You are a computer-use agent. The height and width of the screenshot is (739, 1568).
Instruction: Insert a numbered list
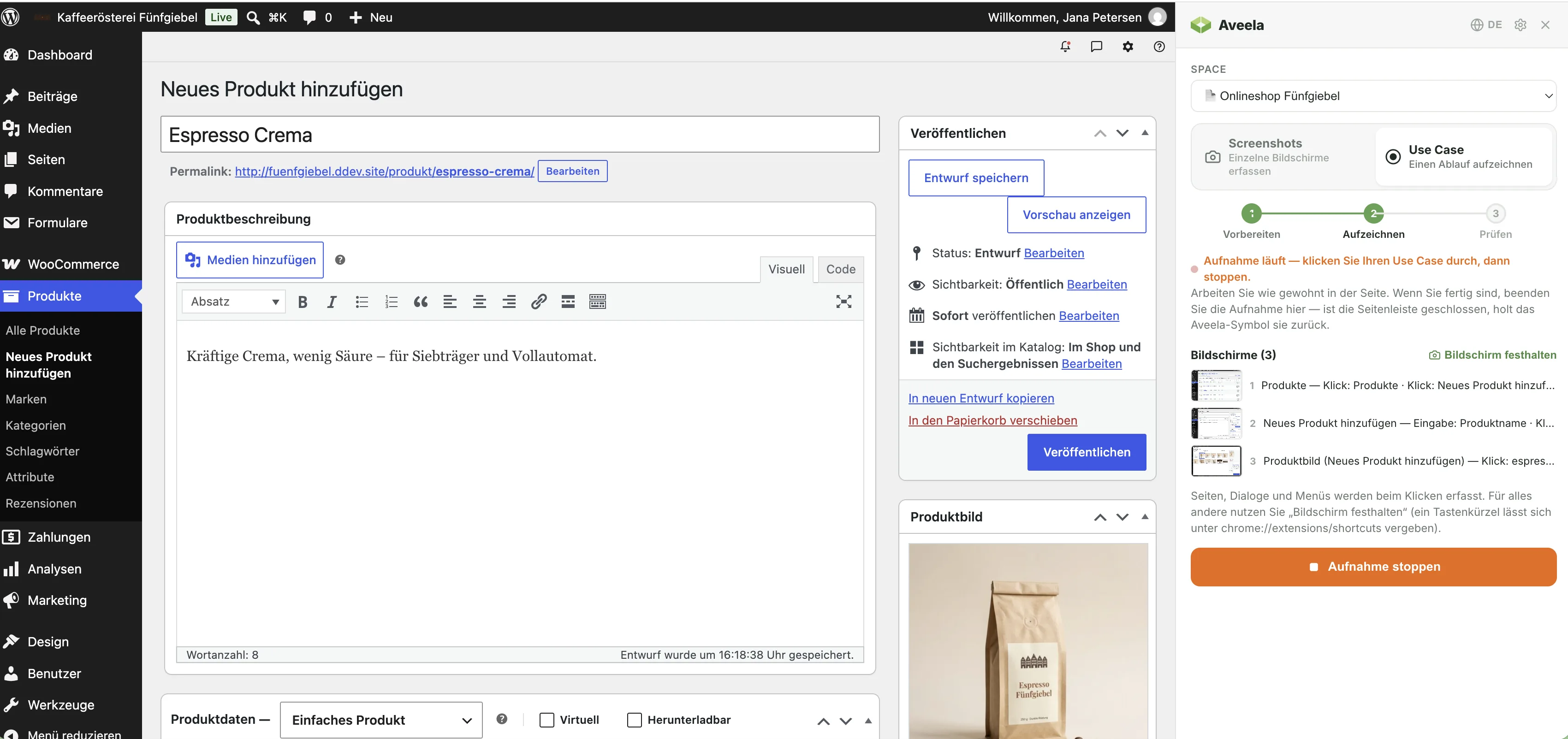(391, 302)
